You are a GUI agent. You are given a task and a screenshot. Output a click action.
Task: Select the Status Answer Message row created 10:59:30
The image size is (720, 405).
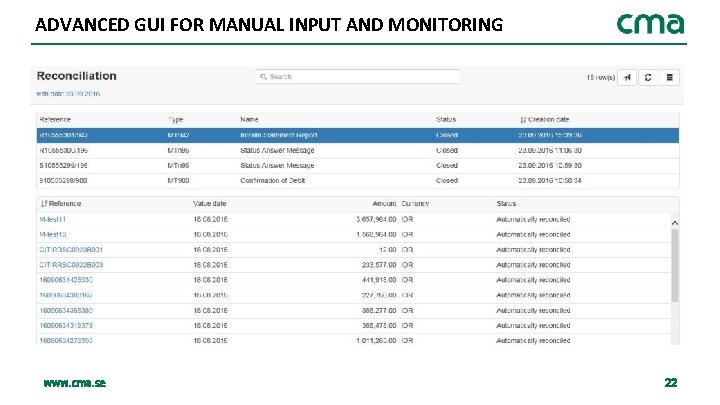pyautogui.click(x=358, y=166)
